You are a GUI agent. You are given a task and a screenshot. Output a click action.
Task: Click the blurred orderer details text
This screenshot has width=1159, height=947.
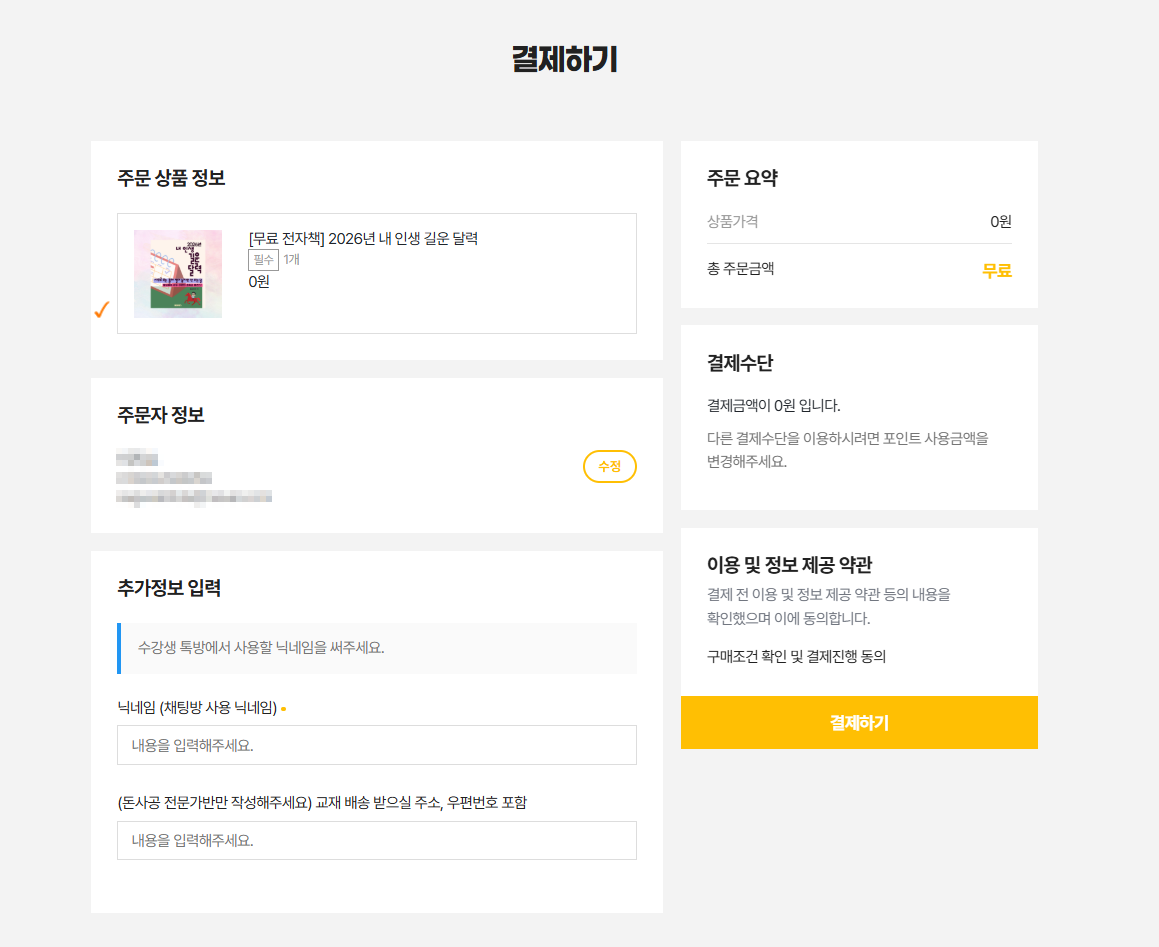pyautogui.click(x=193, y=479)
